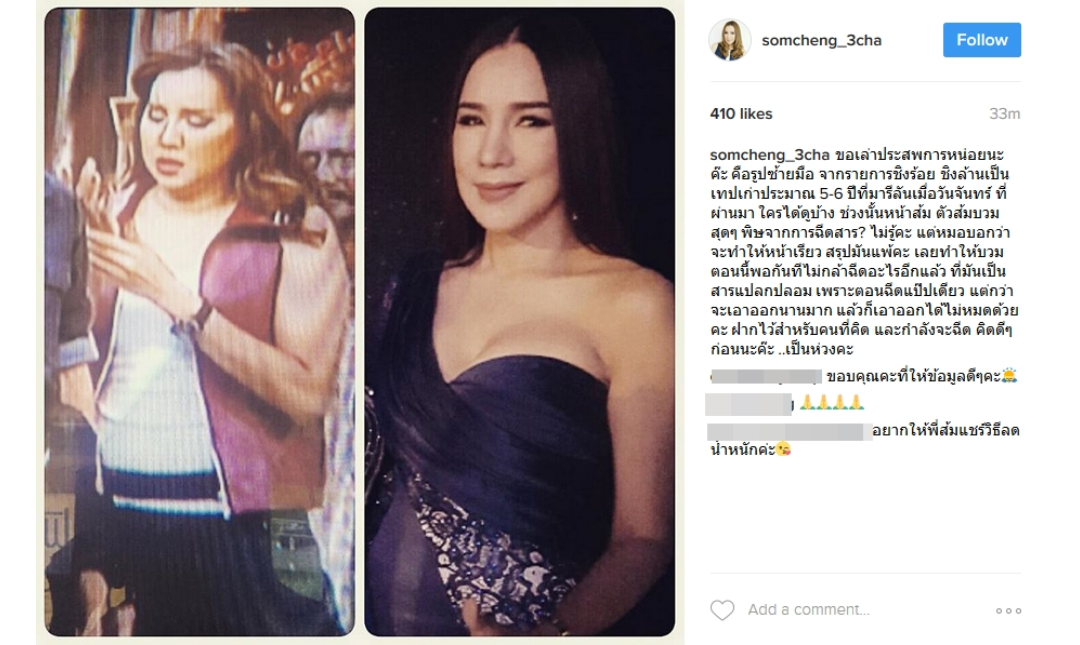Open second blurred commenter's username

(x=749, y=404)
